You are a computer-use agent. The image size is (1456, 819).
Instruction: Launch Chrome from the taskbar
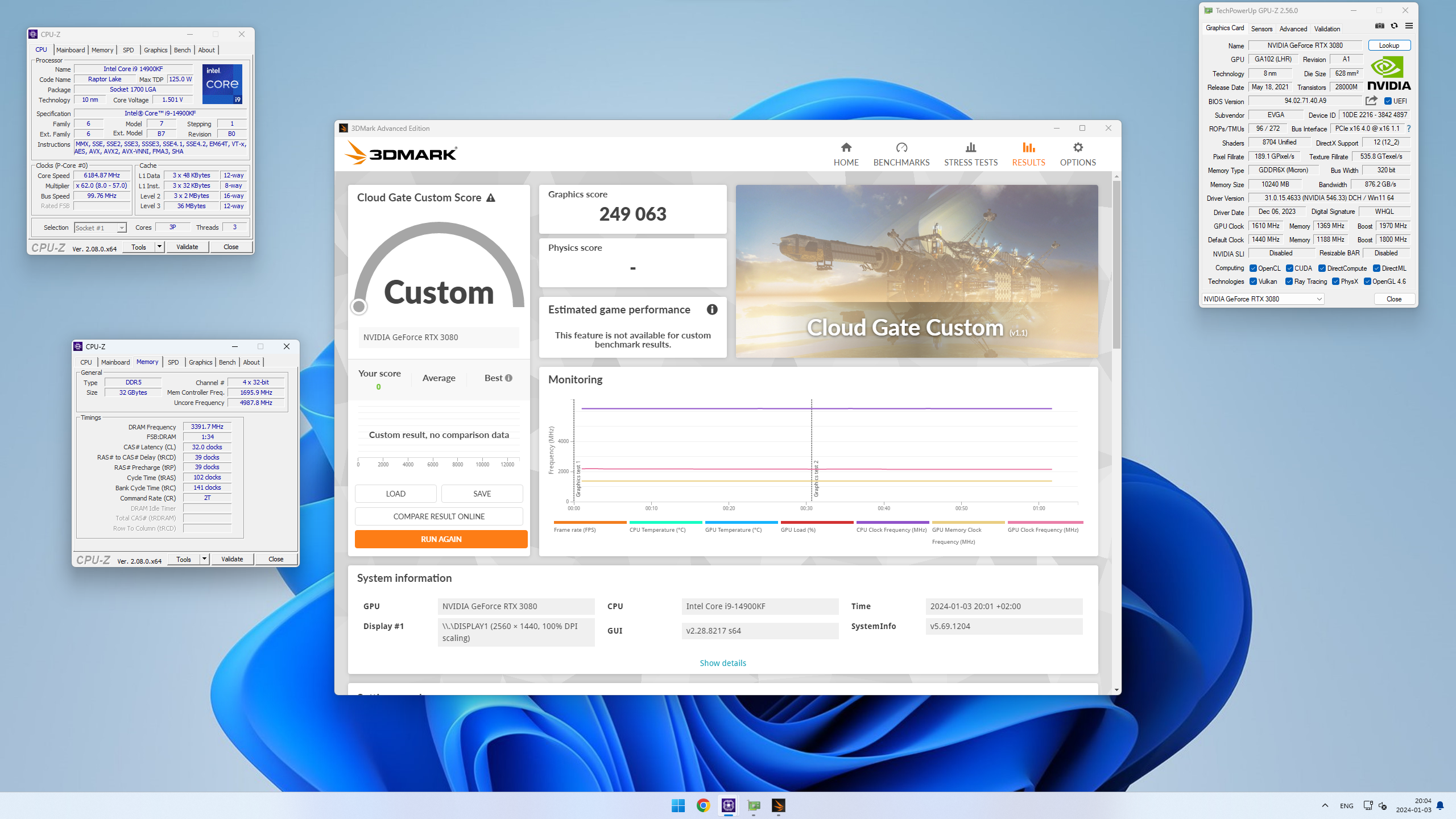703,805
